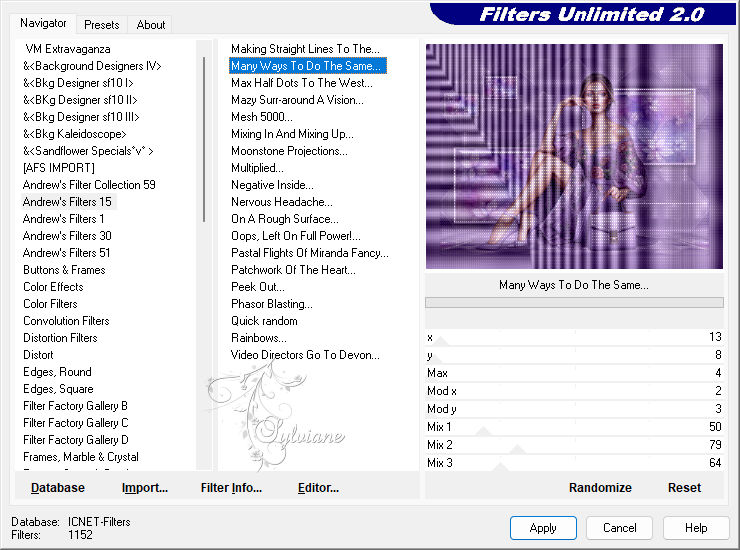Select Filter Factory Gallery B

click(x=76, y=406)
